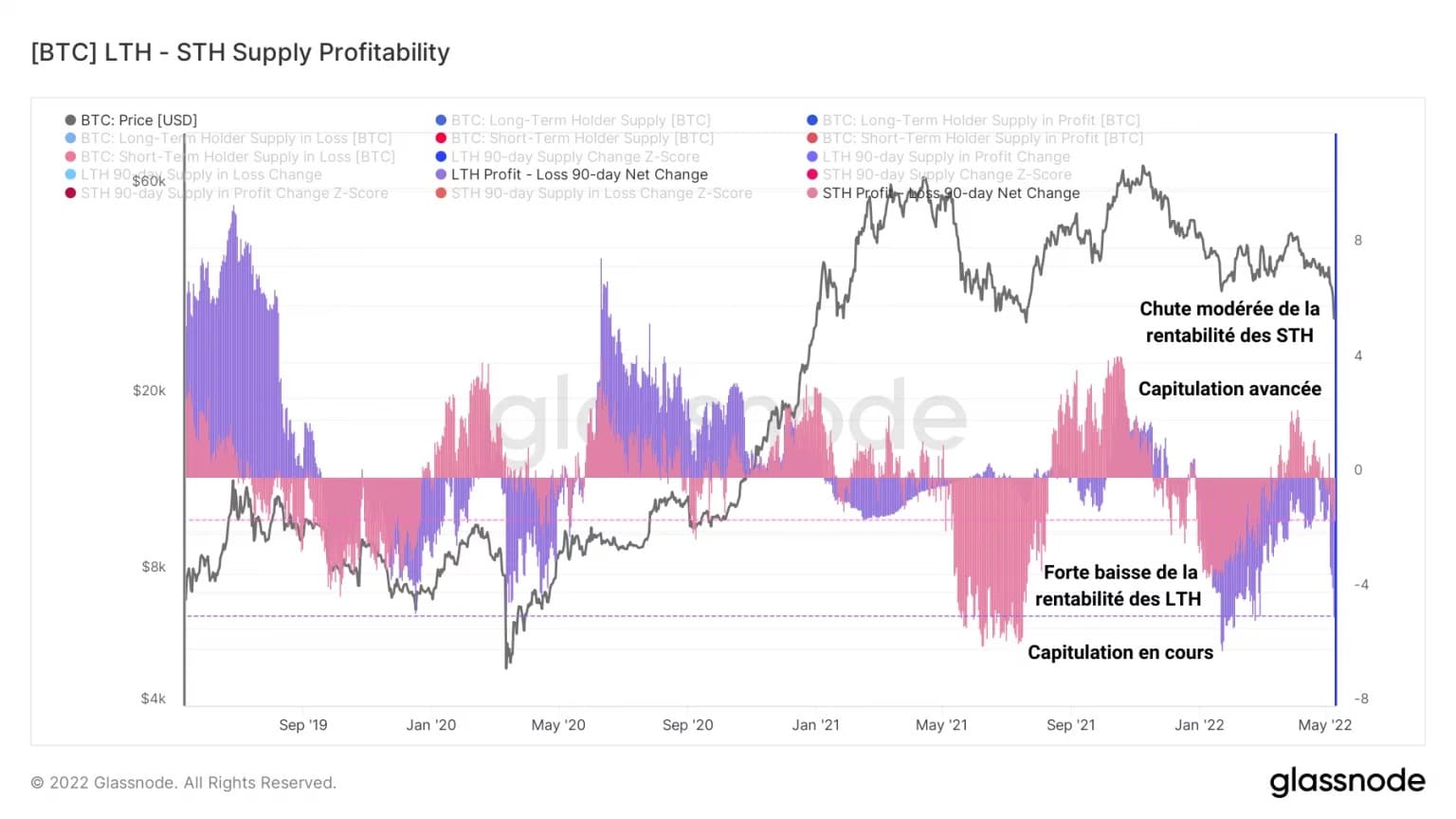Click the light-blue LTH Supply in Loss Change dot
Screen dimensions: 1456x819
(x=70, y=174)
